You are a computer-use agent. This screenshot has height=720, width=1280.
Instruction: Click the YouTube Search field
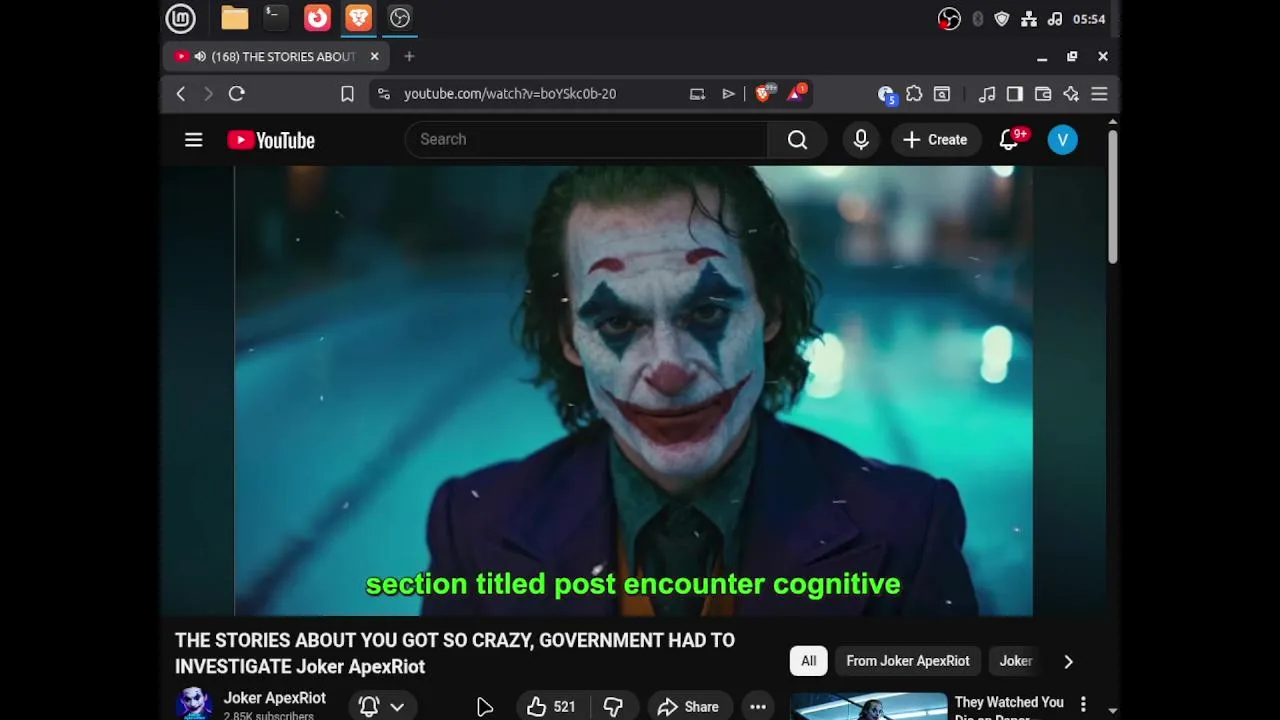click(586, 139)
